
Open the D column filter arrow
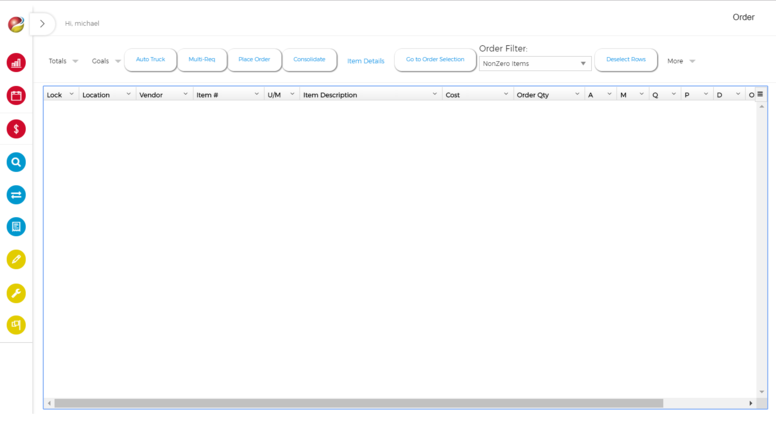click(738, 94)
